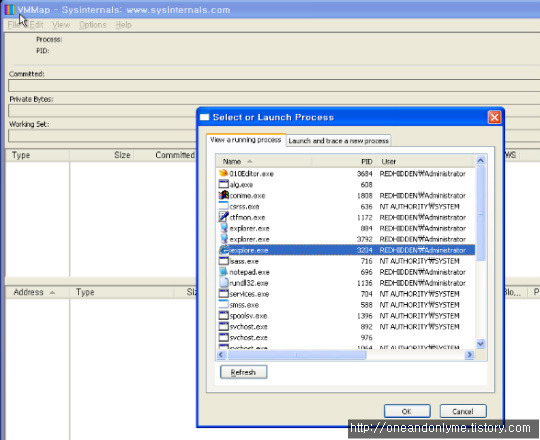The width and height of the screenshot is (540, 440).
Task: Click the svchost.exe icon with PID 892
Action: [x=224, y=326]
